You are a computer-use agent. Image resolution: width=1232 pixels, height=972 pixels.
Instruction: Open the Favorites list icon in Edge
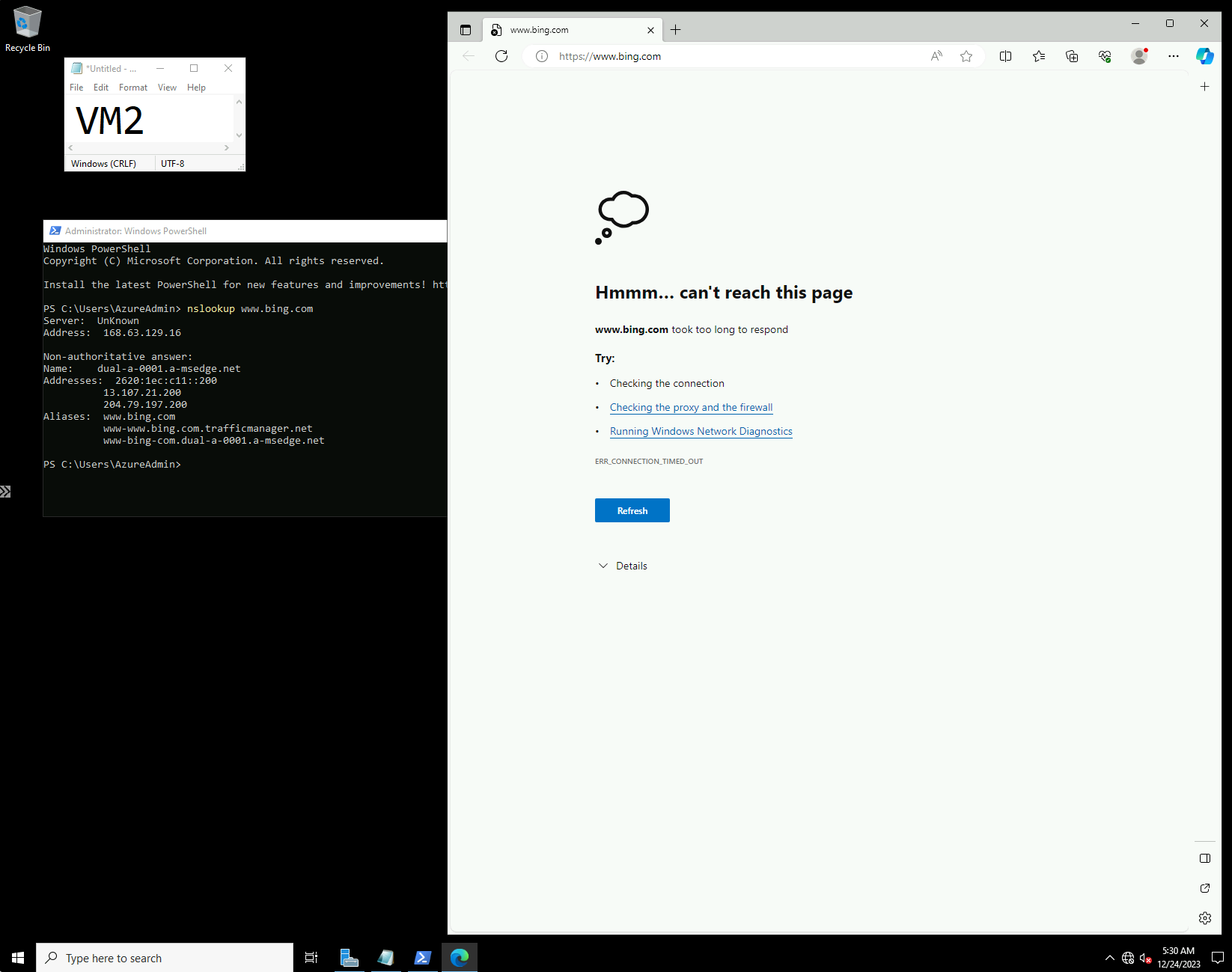(x=1039, y=56)
